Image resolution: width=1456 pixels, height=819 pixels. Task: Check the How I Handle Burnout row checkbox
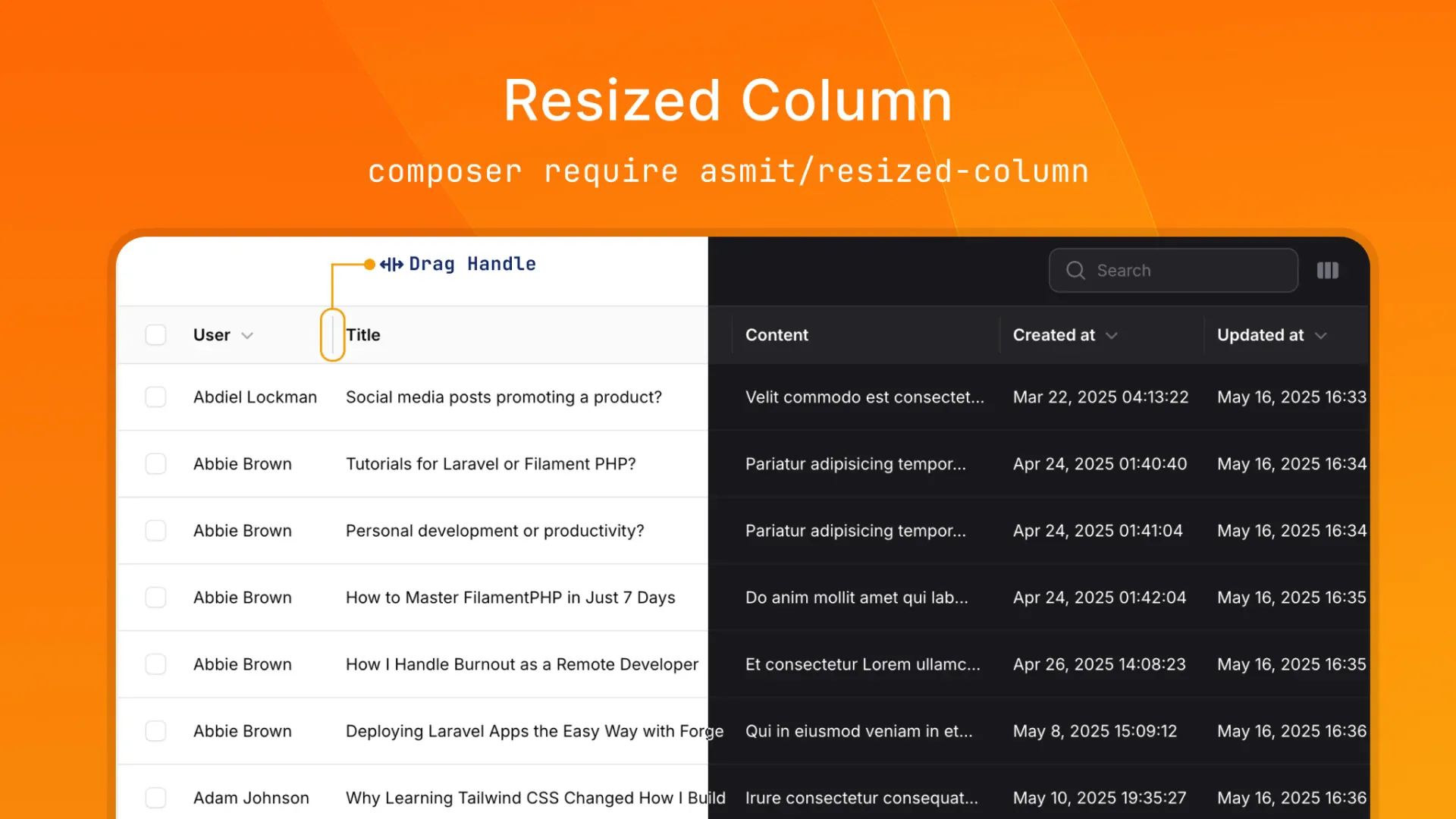pyautogui.click(x=155, y=664)
